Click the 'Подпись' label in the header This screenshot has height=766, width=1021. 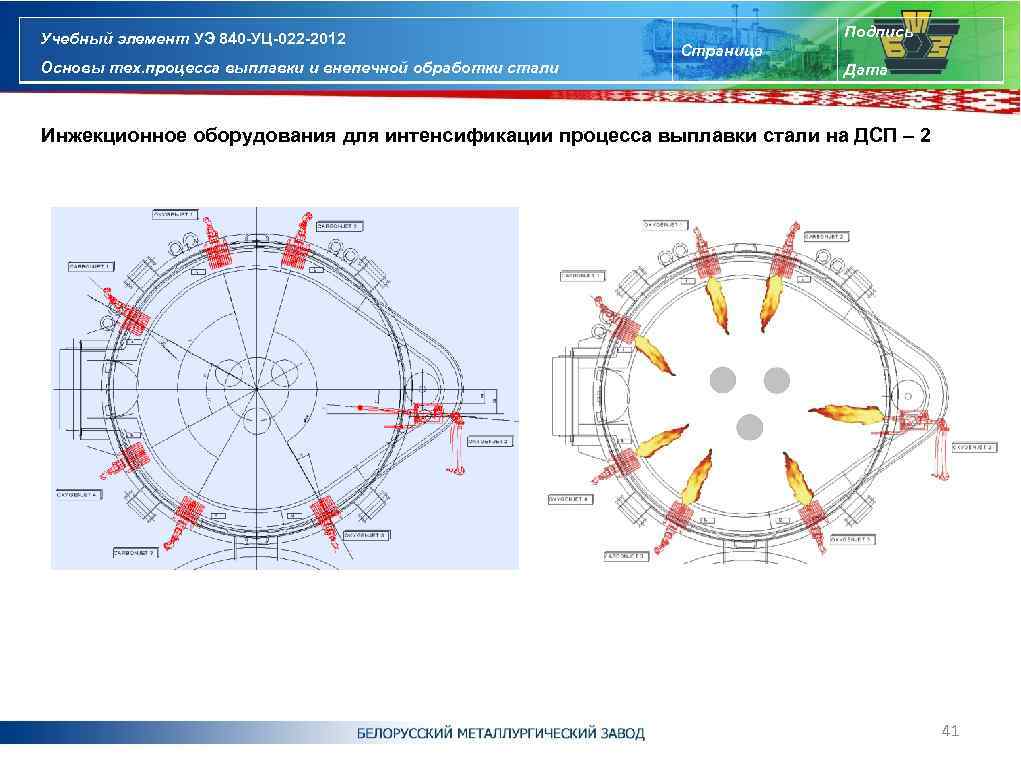[x=878, y=31]
